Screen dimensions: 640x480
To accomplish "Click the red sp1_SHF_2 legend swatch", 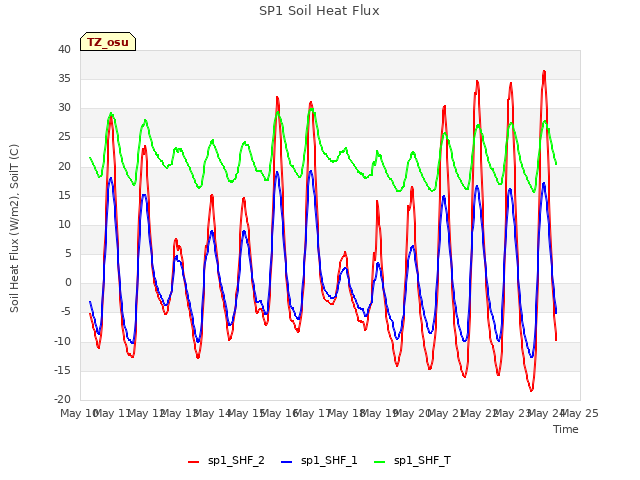I will 193,462.
